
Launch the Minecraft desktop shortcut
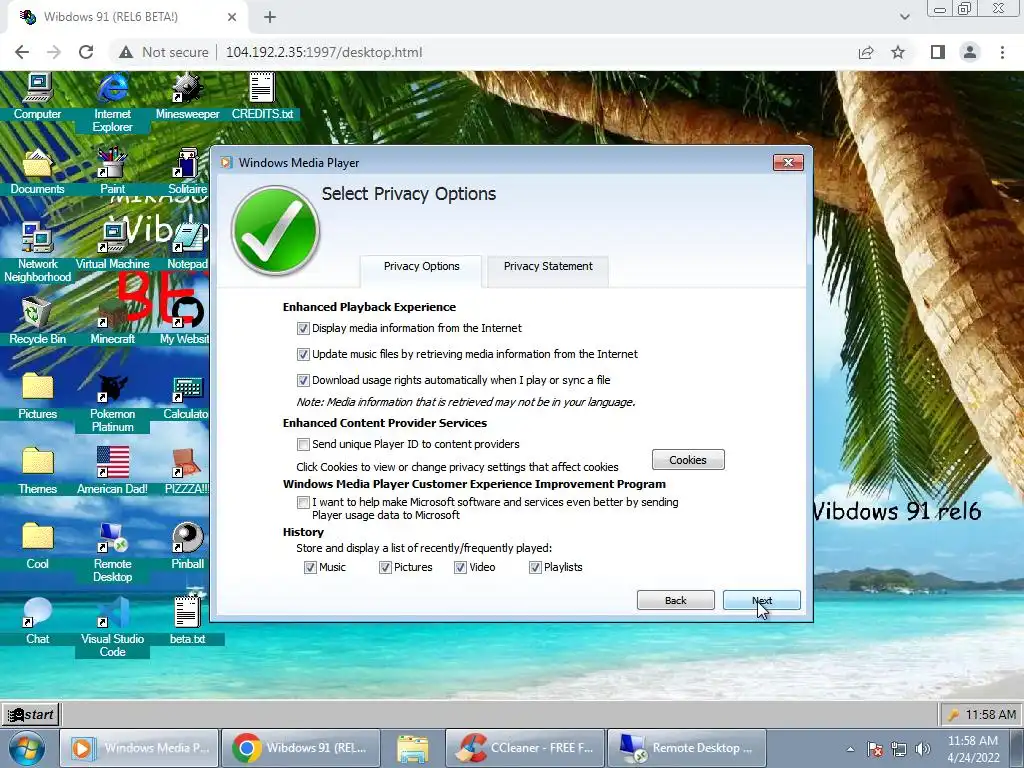pyautogui.click(x=112, y=321)
